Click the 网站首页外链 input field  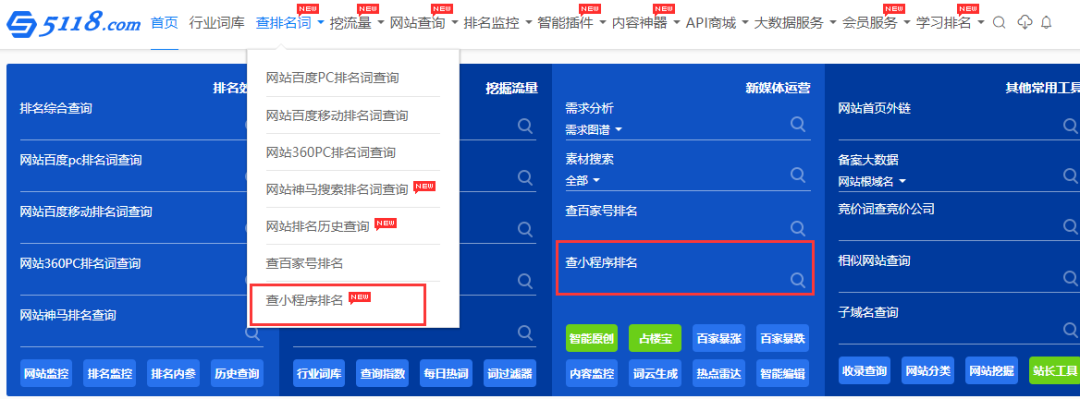pyautogui.click(x=958, y=126)
